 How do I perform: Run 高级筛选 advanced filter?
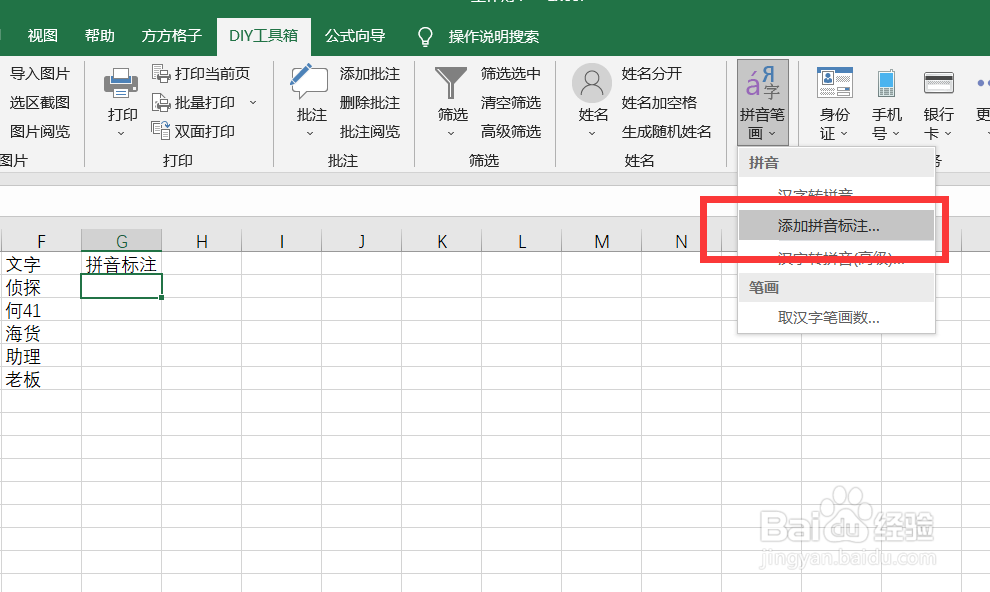[511, 131]
